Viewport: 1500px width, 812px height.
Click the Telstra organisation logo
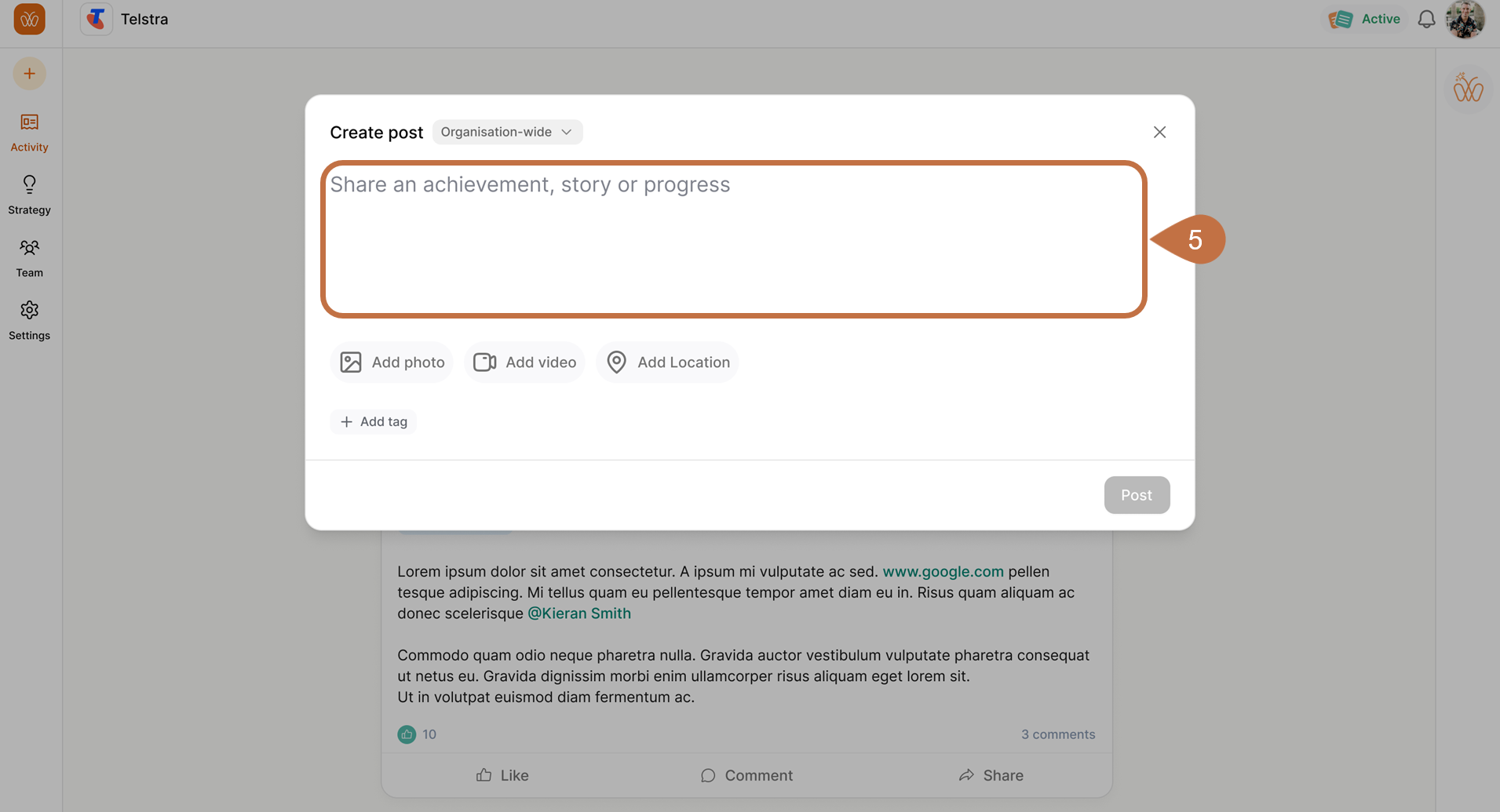coord(97,19)
